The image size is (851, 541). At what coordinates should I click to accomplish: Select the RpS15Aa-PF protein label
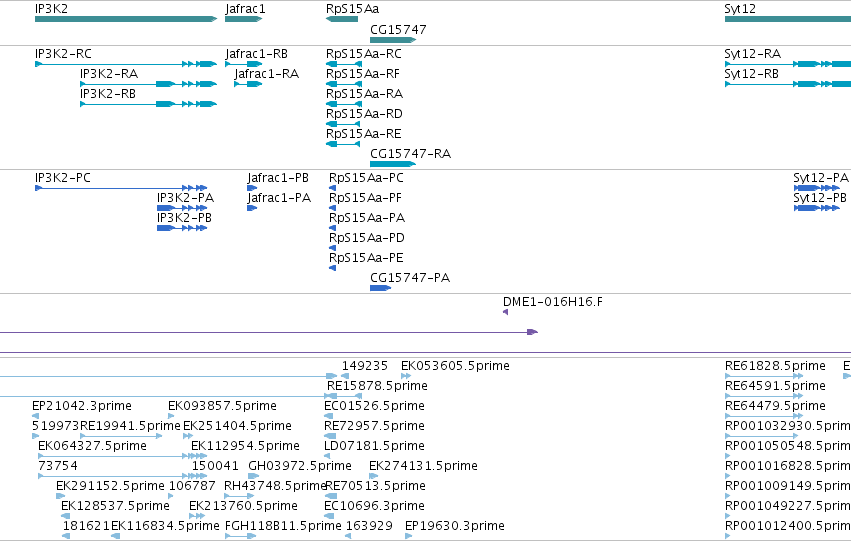[x=365, y=198]
